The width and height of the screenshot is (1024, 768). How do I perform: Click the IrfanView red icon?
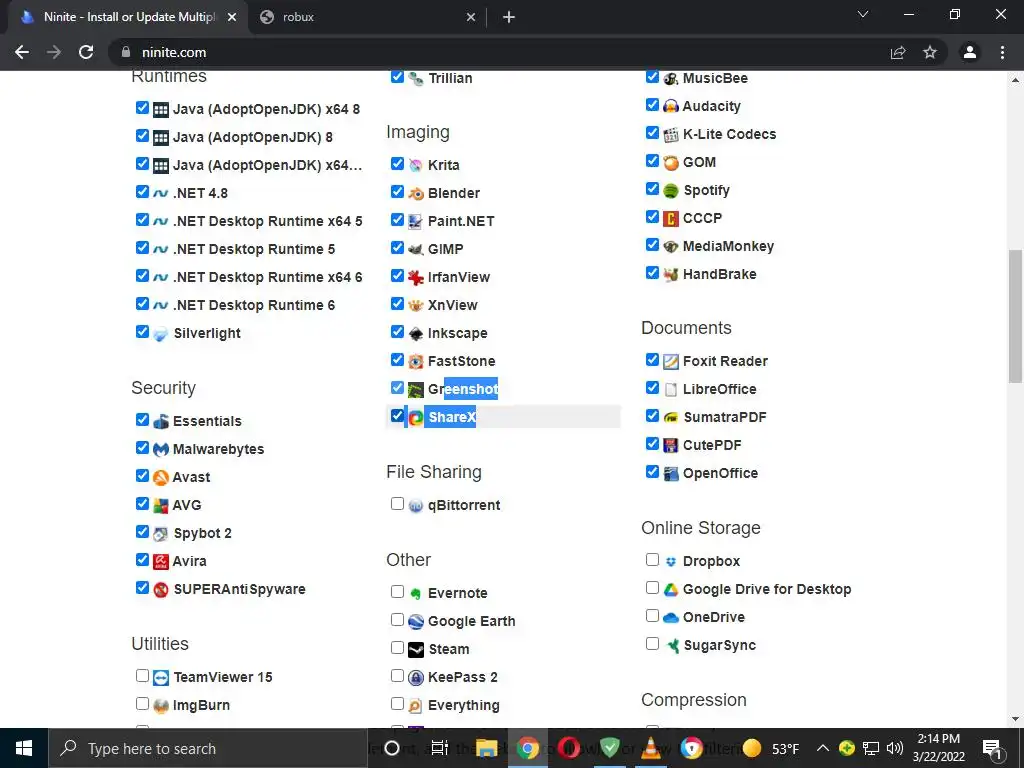pyautogui.click(x=415, y=278)
